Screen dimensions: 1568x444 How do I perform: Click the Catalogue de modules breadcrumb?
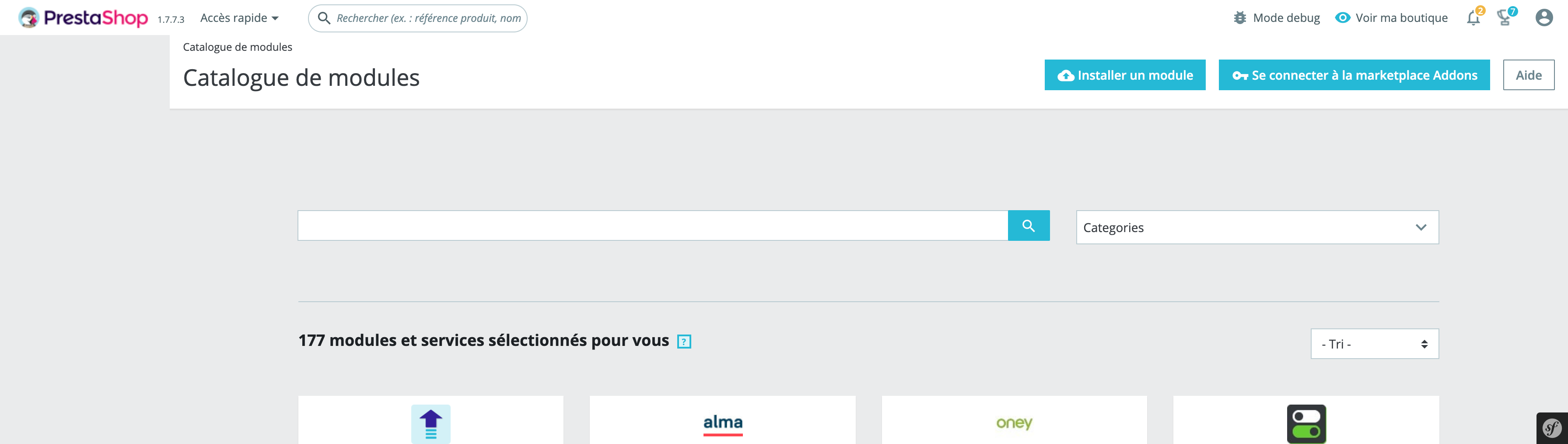[238, 46]
